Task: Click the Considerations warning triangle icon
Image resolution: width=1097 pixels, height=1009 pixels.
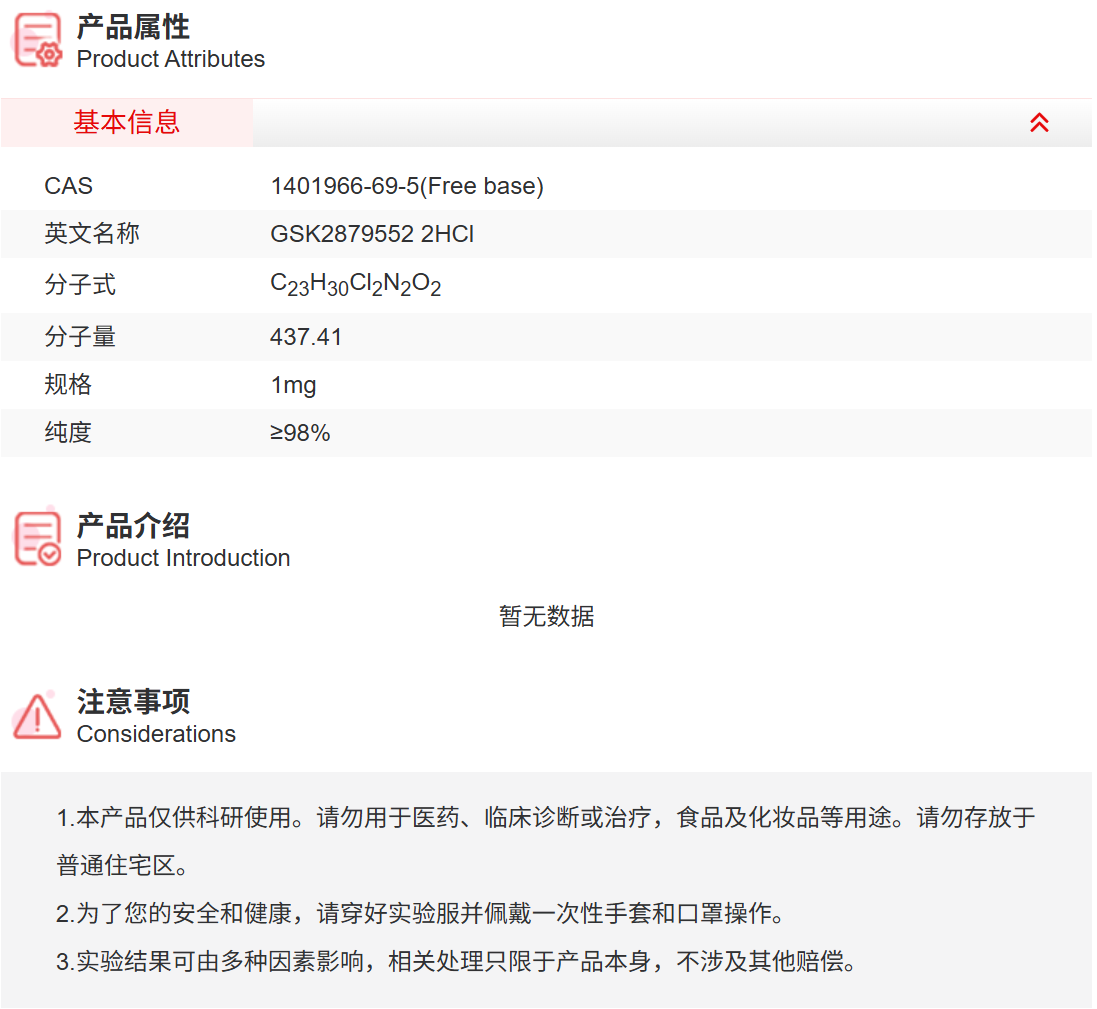Action: coord(36,716)
